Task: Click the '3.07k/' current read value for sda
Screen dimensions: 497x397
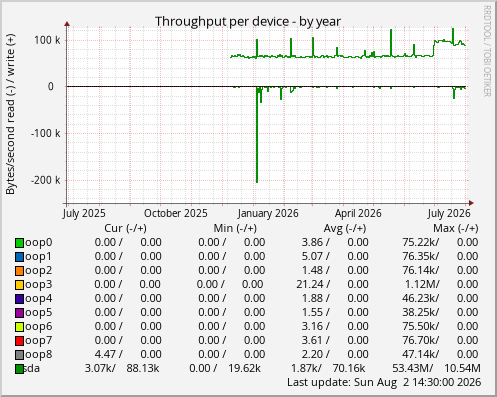Action: click(x=100, y=368)
